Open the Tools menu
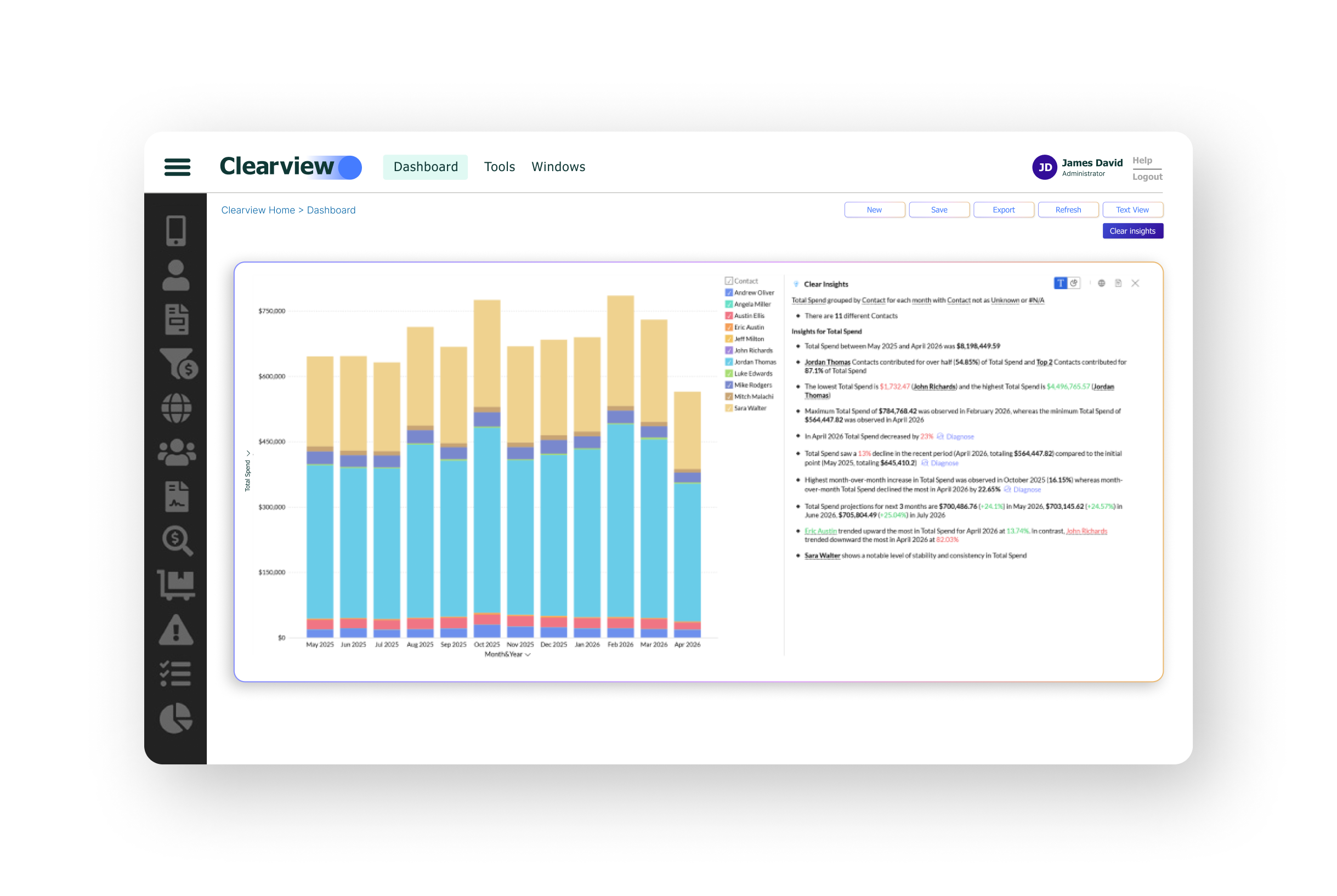1337x896 pixels. pyautogui.click(x=500, y=167)
